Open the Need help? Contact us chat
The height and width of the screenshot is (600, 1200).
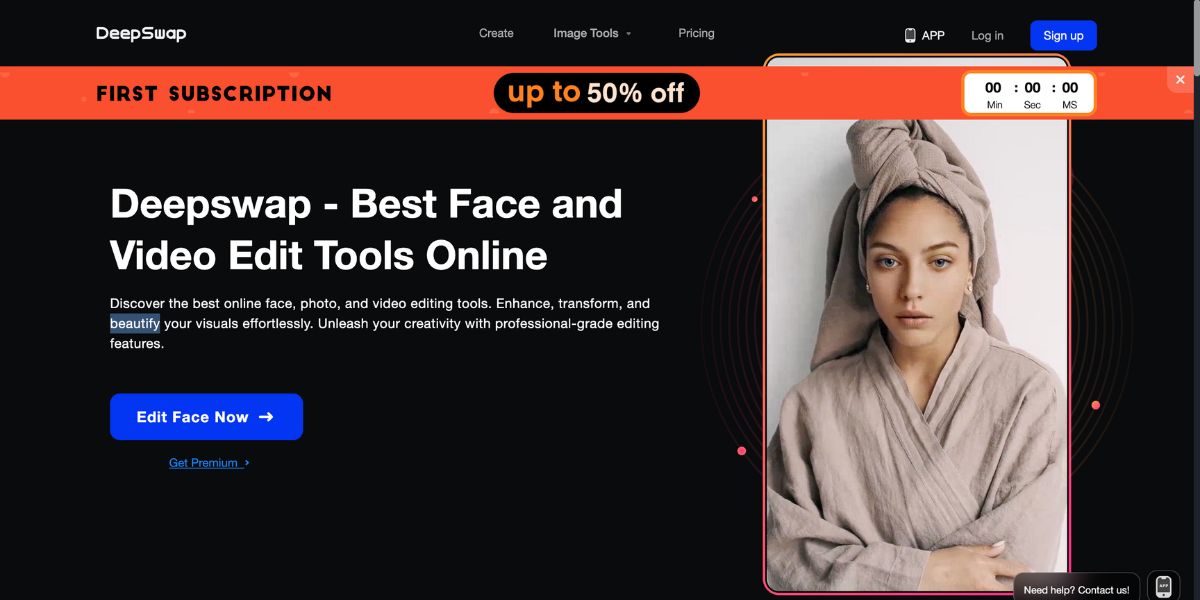point(1076,589)
